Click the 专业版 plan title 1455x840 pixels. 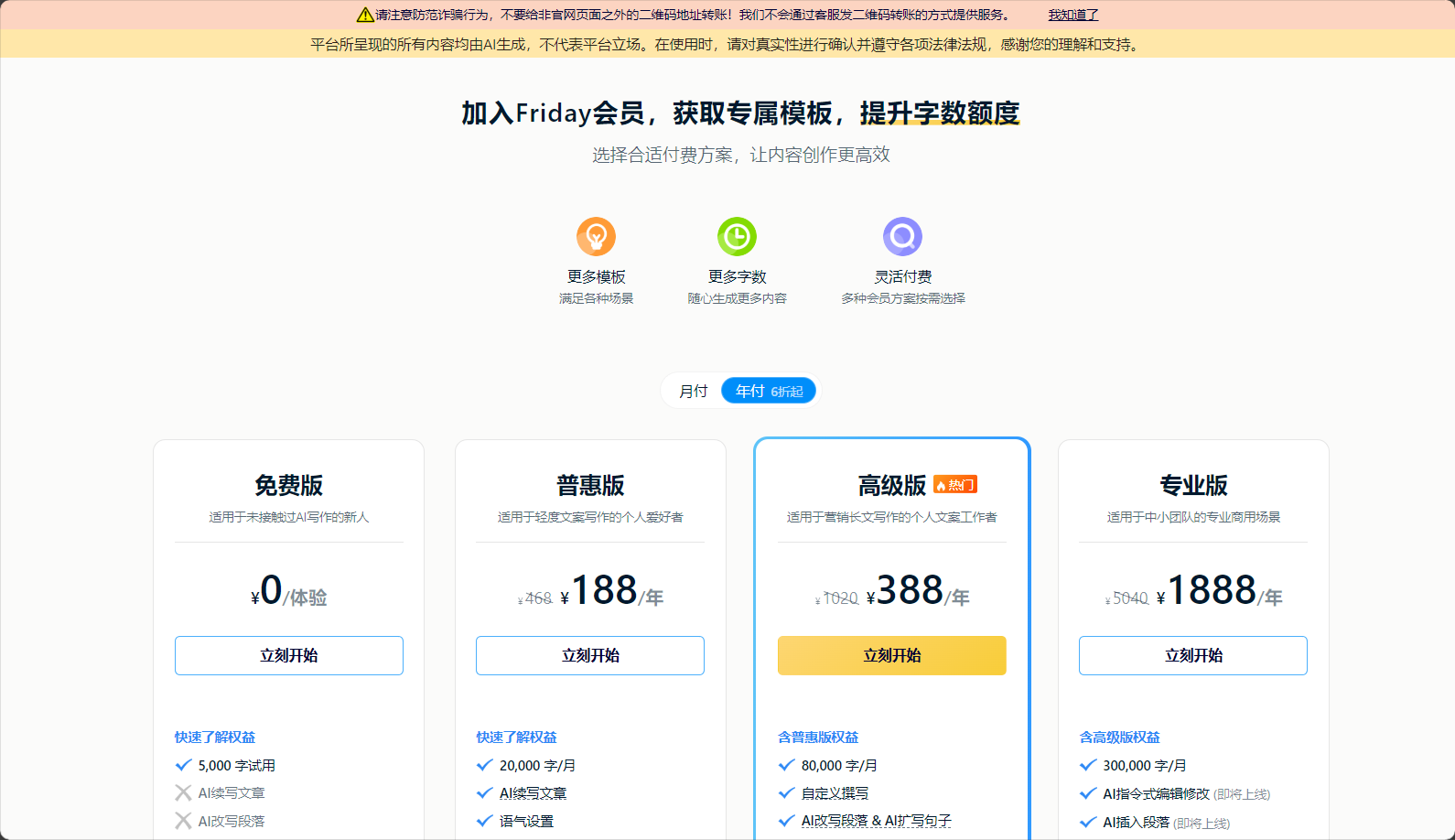(1193, 485)
